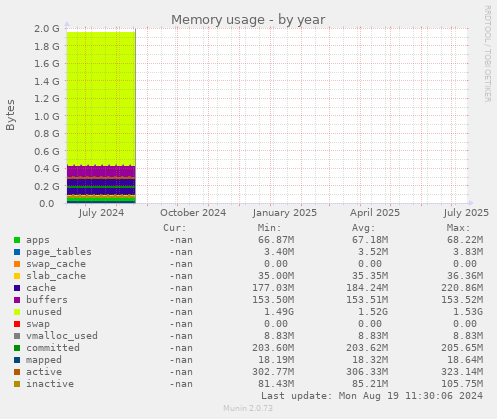Click the 'cache' legend label

click(x=41, y=288)
